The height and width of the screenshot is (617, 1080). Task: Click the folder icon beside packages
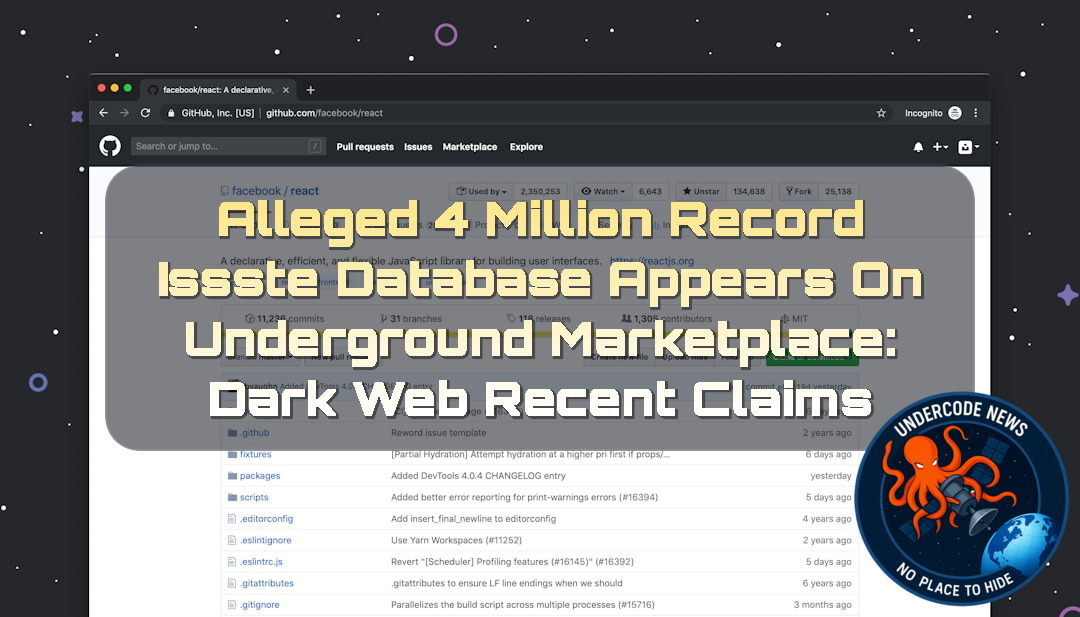click(232, 475)
